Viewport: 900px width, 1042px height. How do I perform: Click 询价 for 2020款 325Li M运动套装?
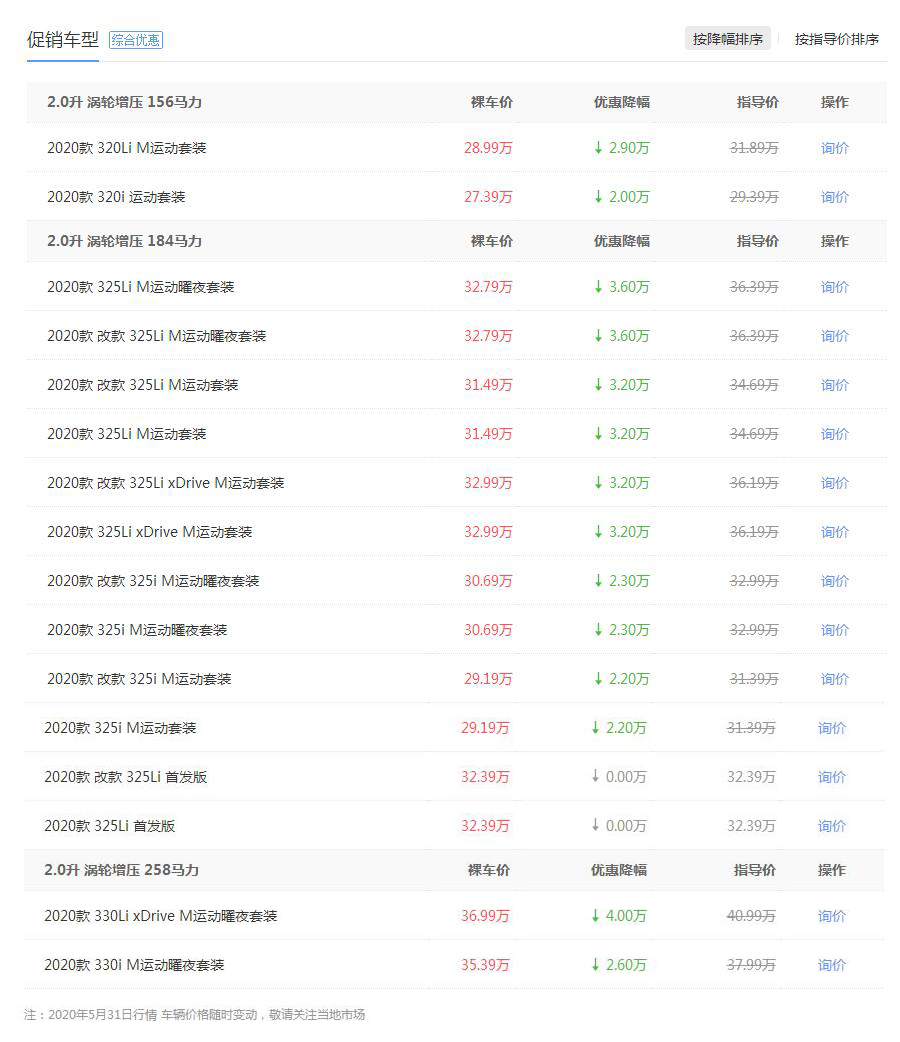coord(834,434)
